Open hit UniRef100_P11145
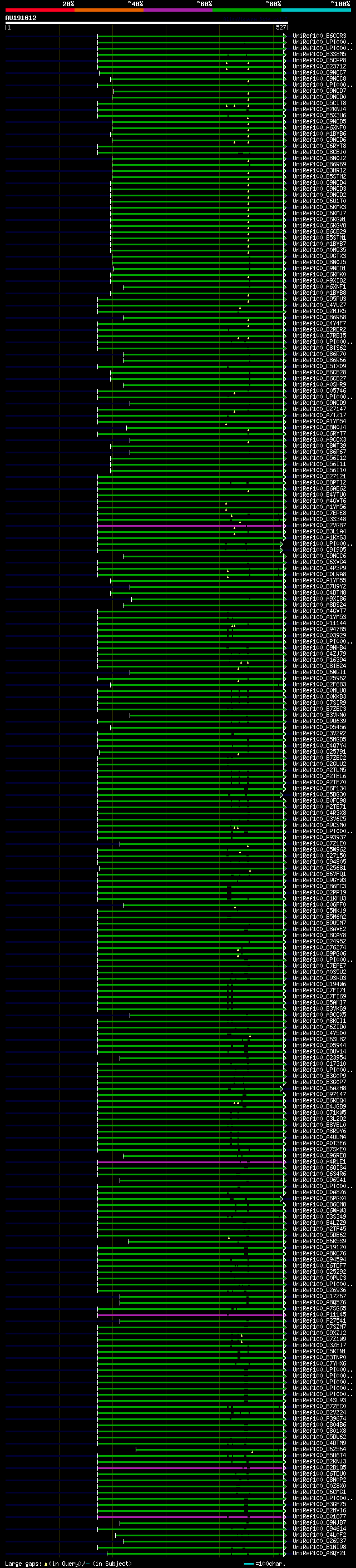The width and height of the screenshot is (356, 1568). click(319, 1315)
